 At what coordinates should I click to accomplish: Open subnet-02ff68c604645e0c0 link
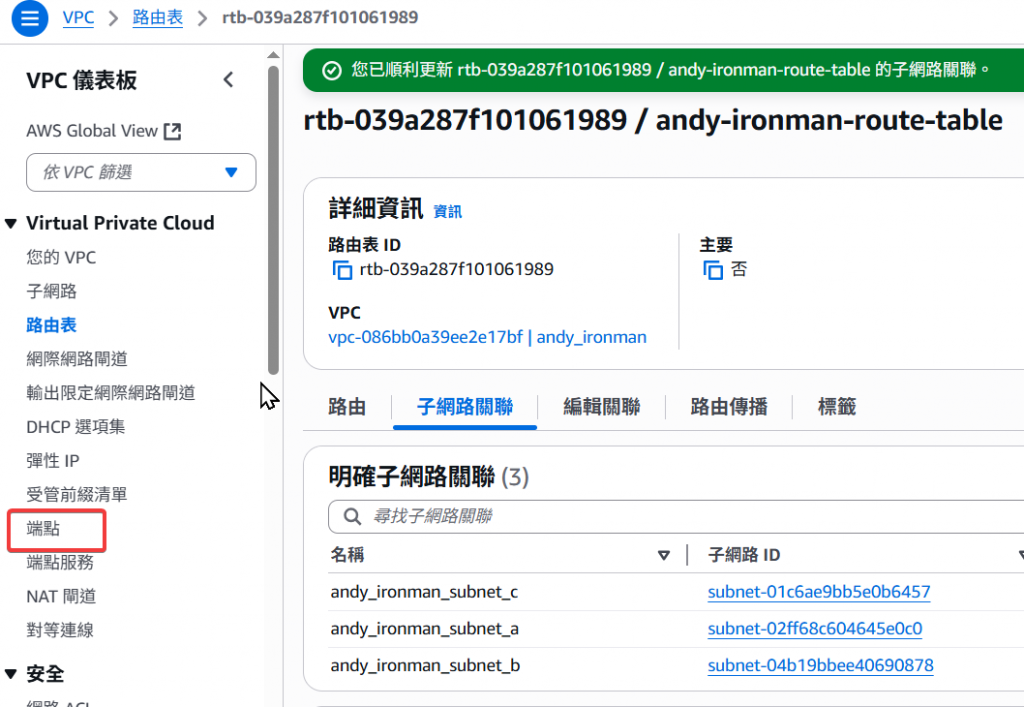815,629
